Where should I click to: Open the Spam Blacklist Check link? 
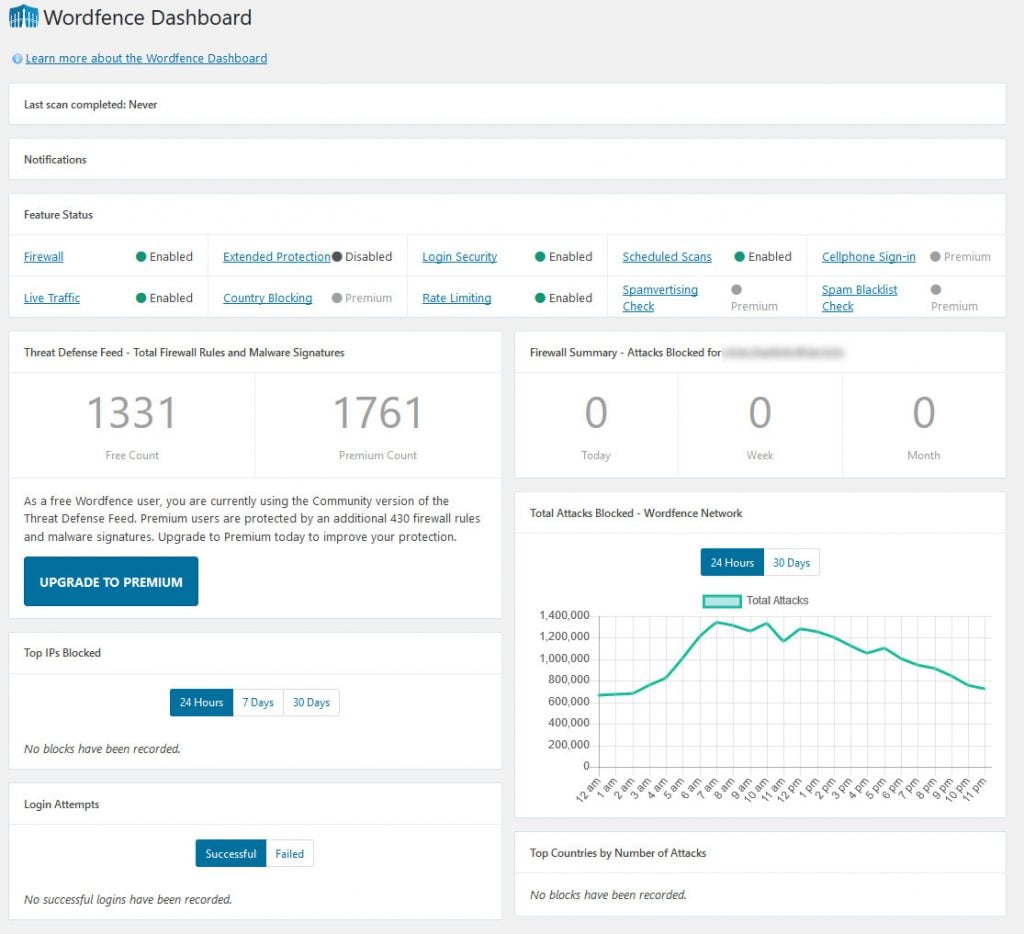coord(859,298)
